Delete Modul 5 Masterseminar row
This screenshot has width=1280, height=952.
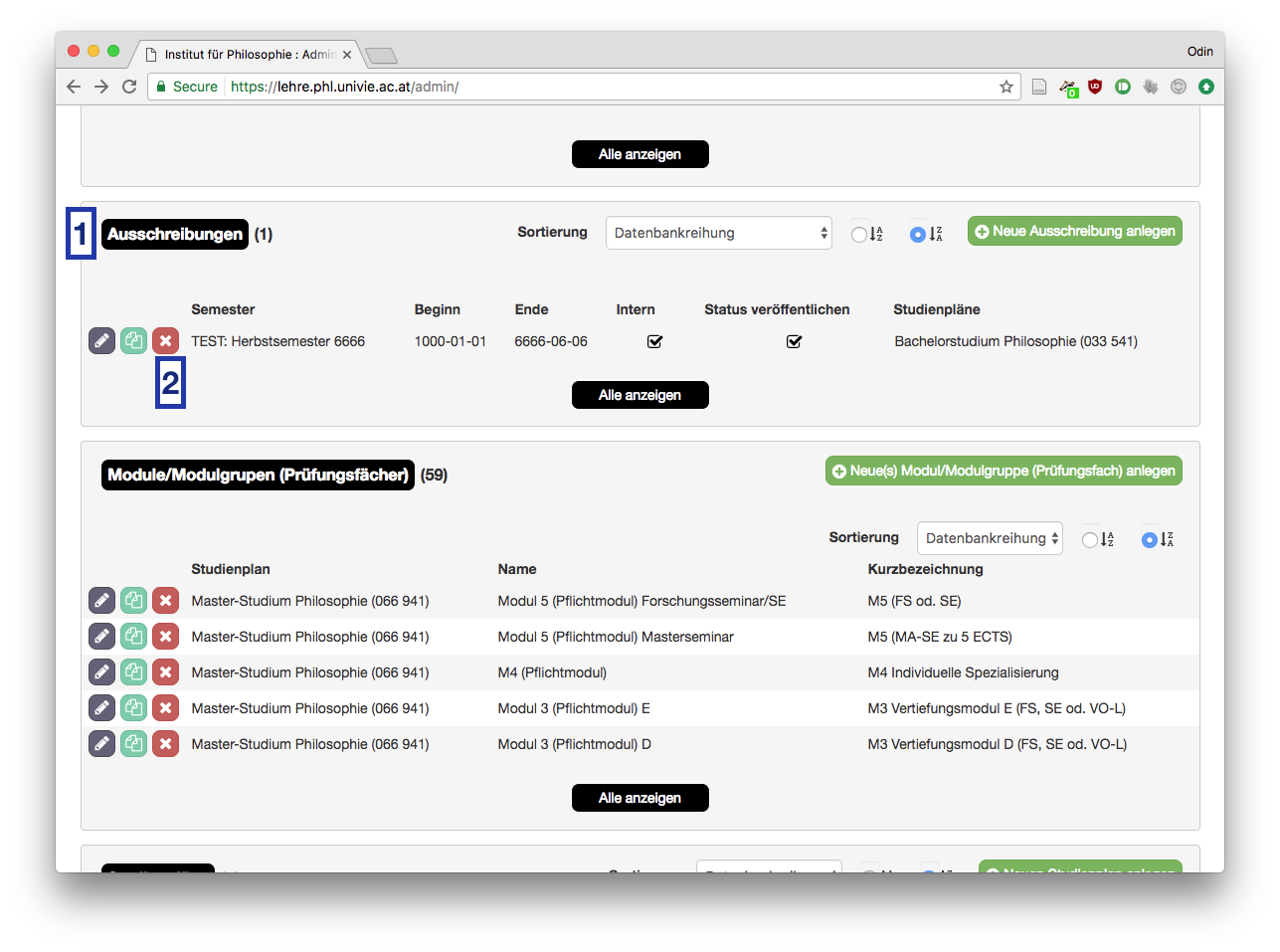[x=166, y=637]
